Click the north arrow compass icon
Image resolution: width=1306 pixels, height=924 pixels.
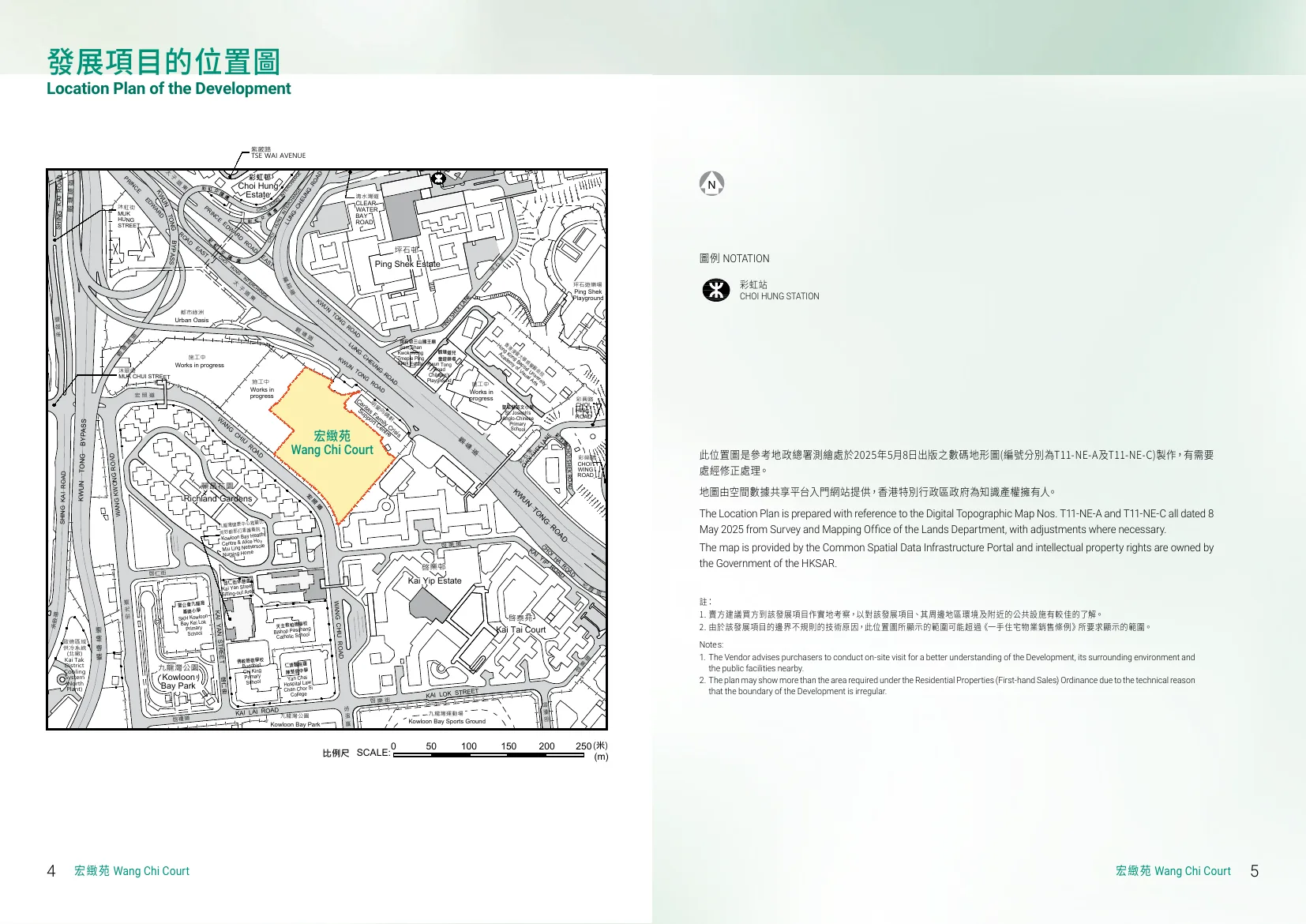711,184
